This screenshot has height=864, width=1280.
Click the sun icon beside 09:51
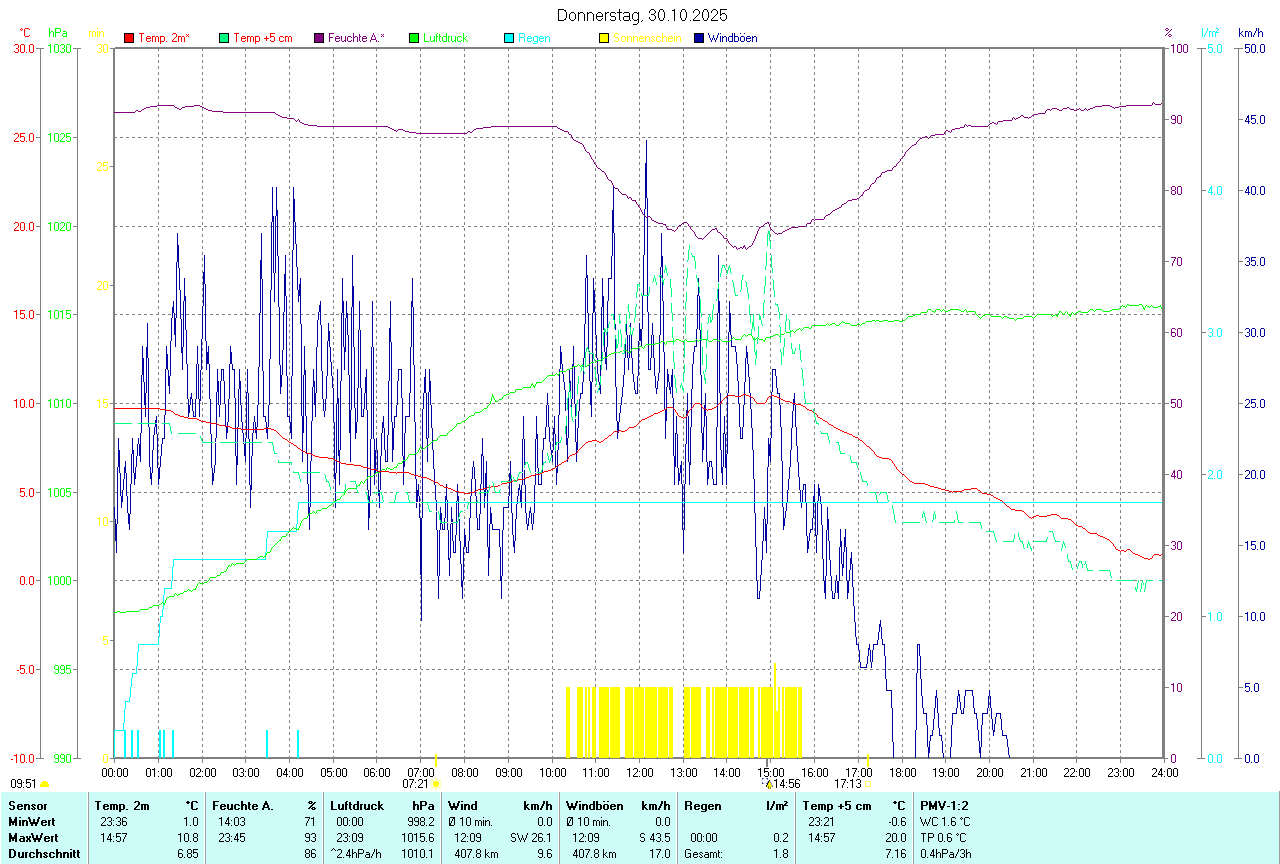click(44, 785)
